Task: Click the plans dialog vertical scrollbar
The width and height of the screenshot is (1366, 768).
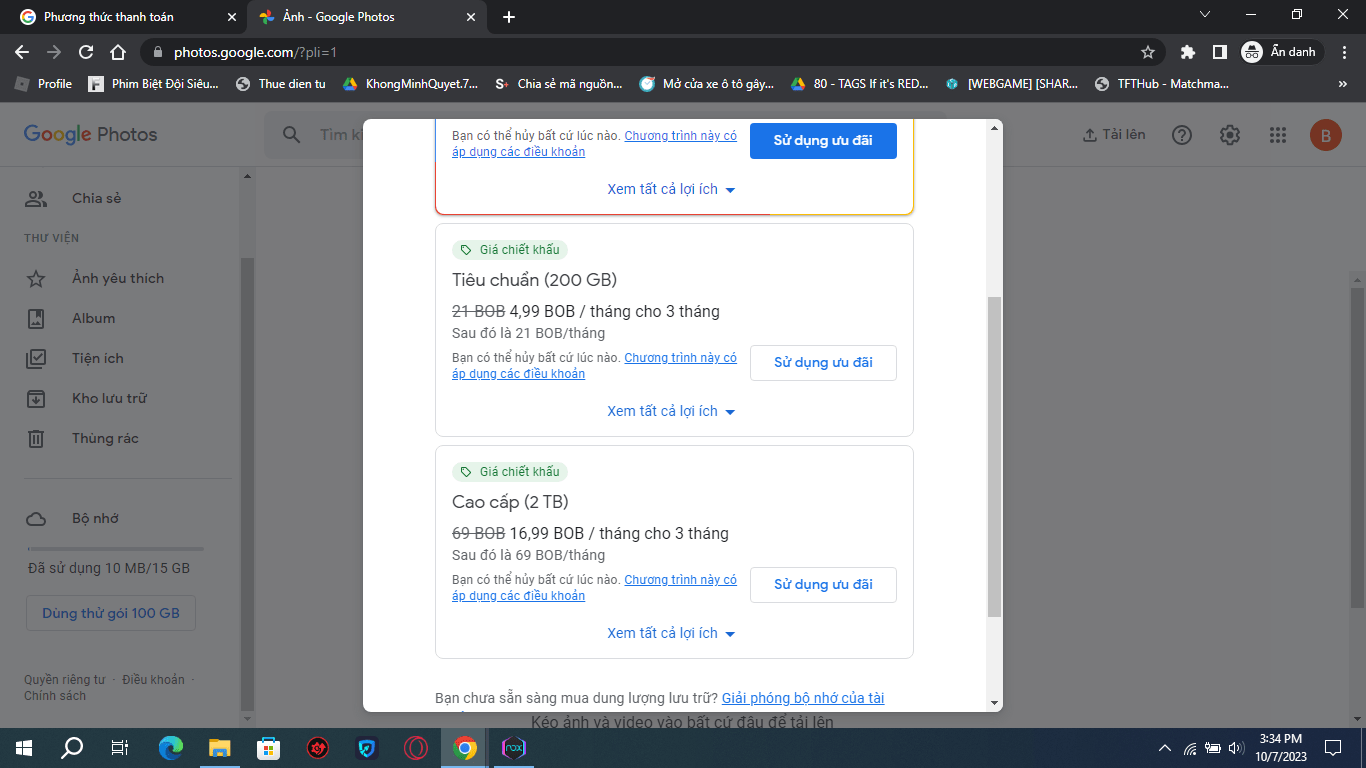Action: [x=994, y=456]
